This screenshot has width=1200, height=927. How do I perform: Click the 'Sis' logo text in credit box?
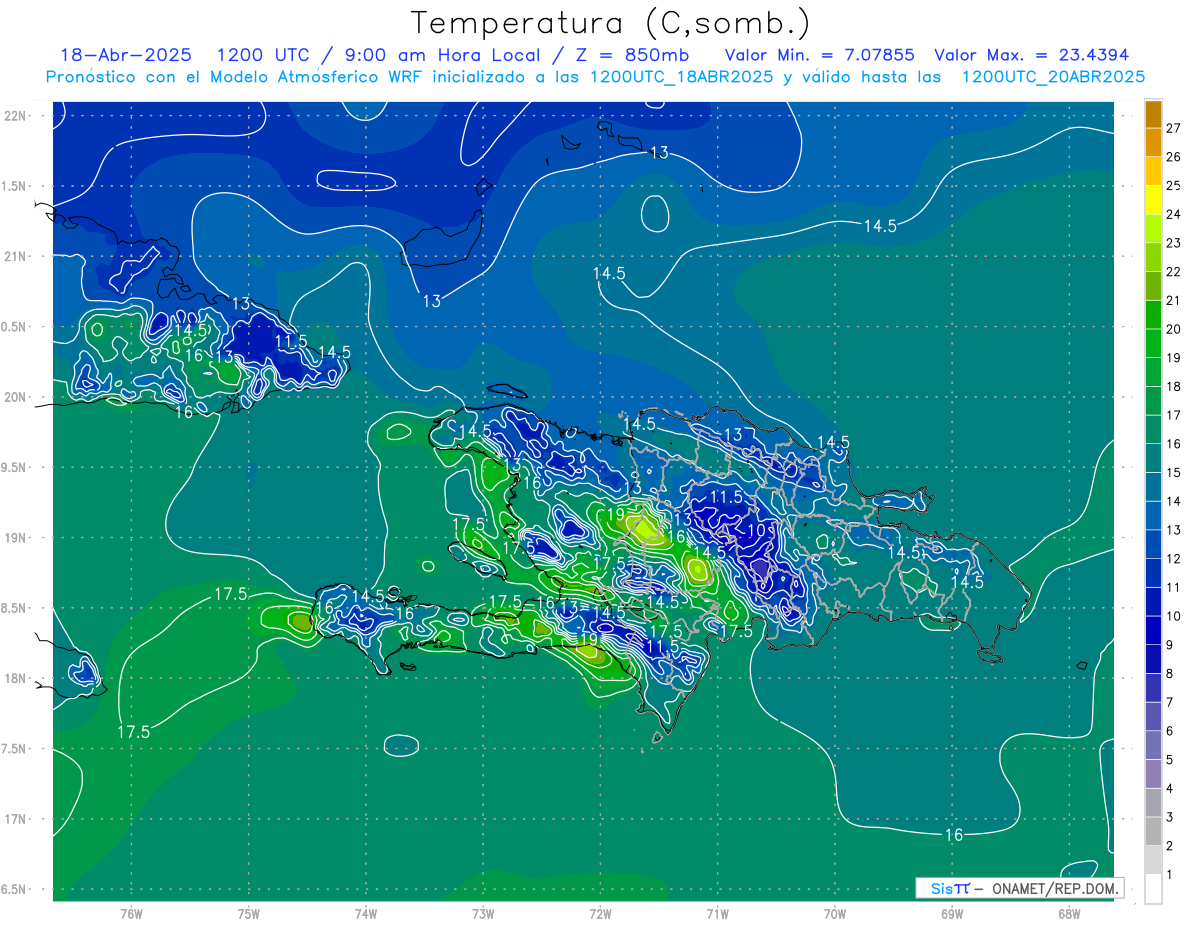[x=942, y=888]
